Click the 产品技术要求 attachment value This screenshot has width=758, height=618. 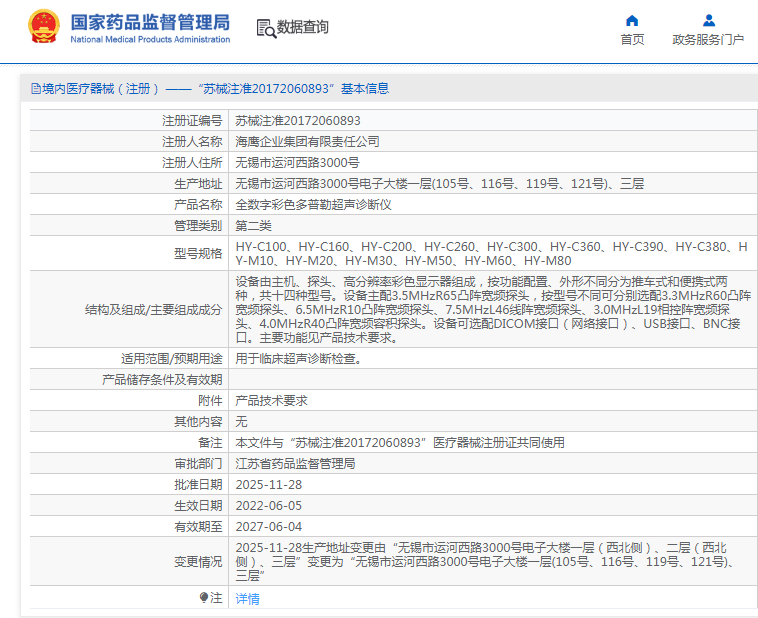pyautogui.click(x=271, y=400)
